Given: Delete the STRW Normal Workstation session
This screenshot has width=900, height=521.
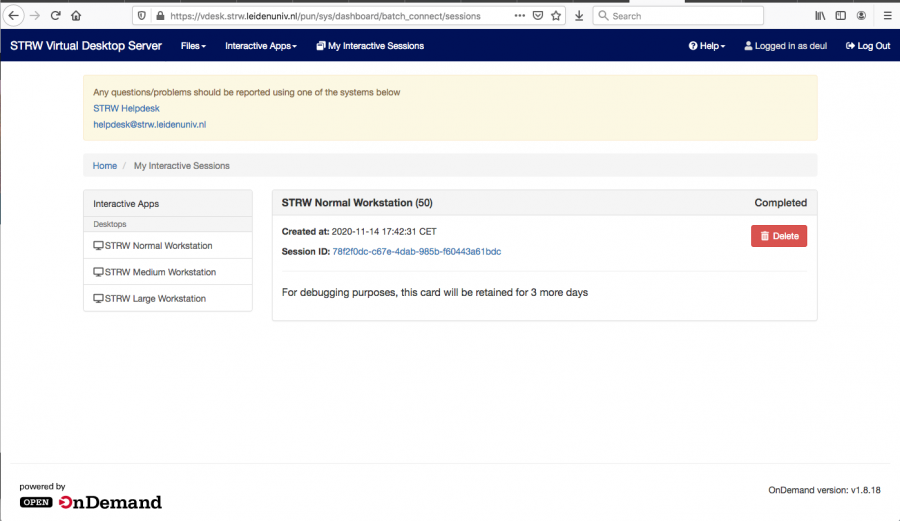Looking at the screenshot, I should (778, 236).
